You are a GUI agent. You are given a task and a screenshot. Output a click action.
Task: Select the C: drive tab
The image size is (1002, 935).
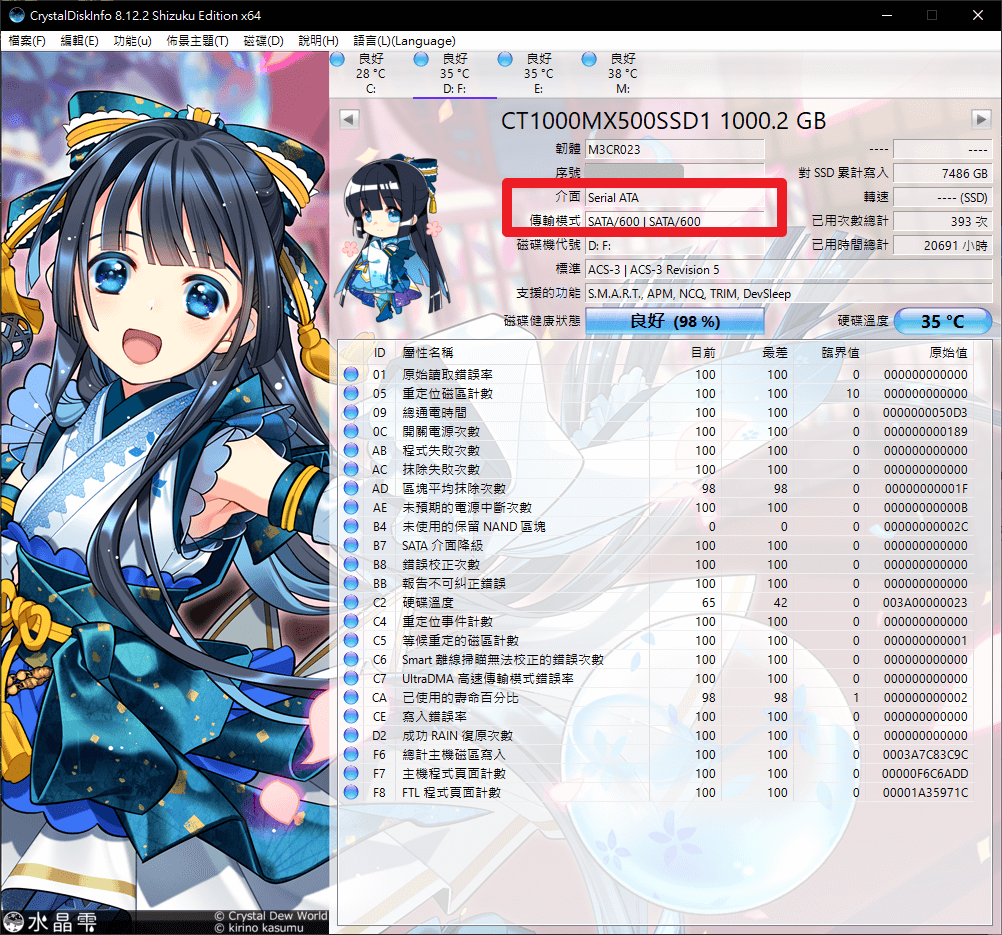click(x=371, y=73)
